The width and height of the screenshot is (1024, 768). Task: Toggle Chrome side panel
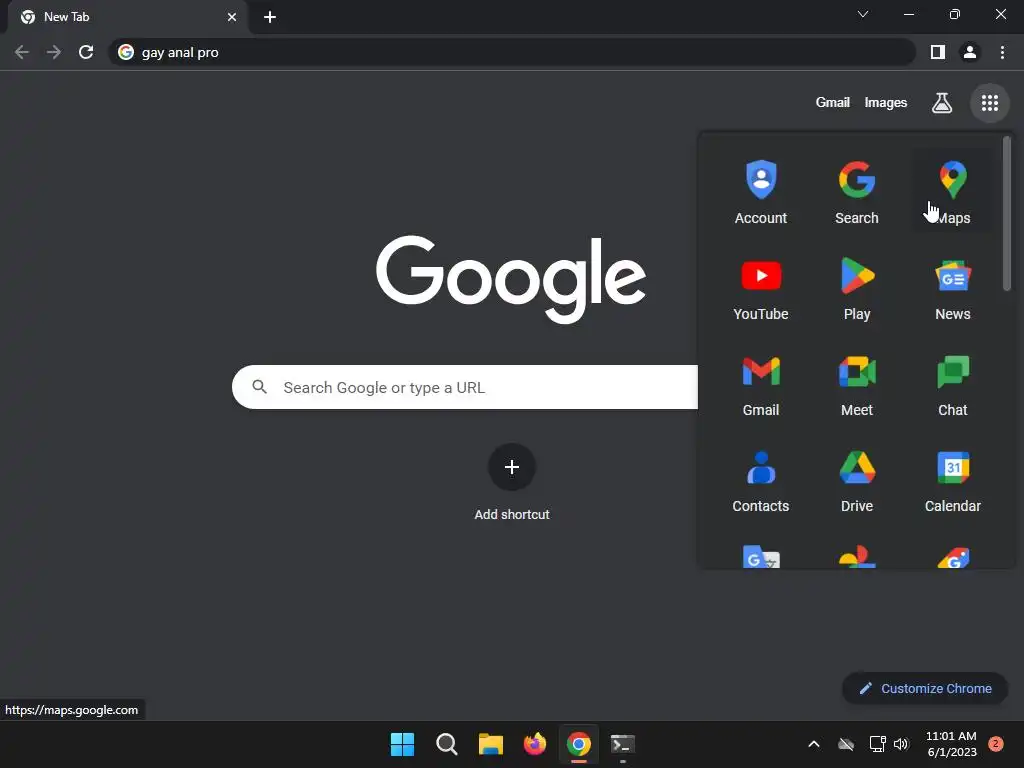[937, 52]
